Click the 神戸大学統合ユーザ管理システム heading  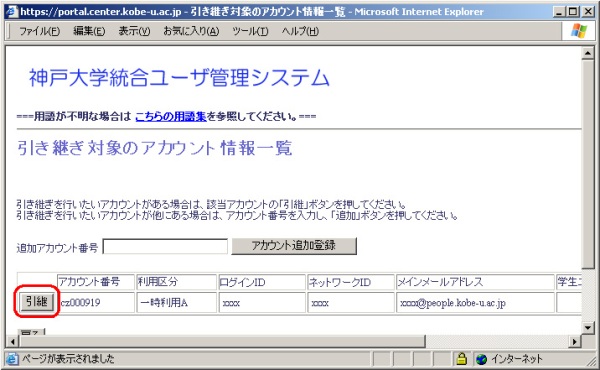click(179, 78)
